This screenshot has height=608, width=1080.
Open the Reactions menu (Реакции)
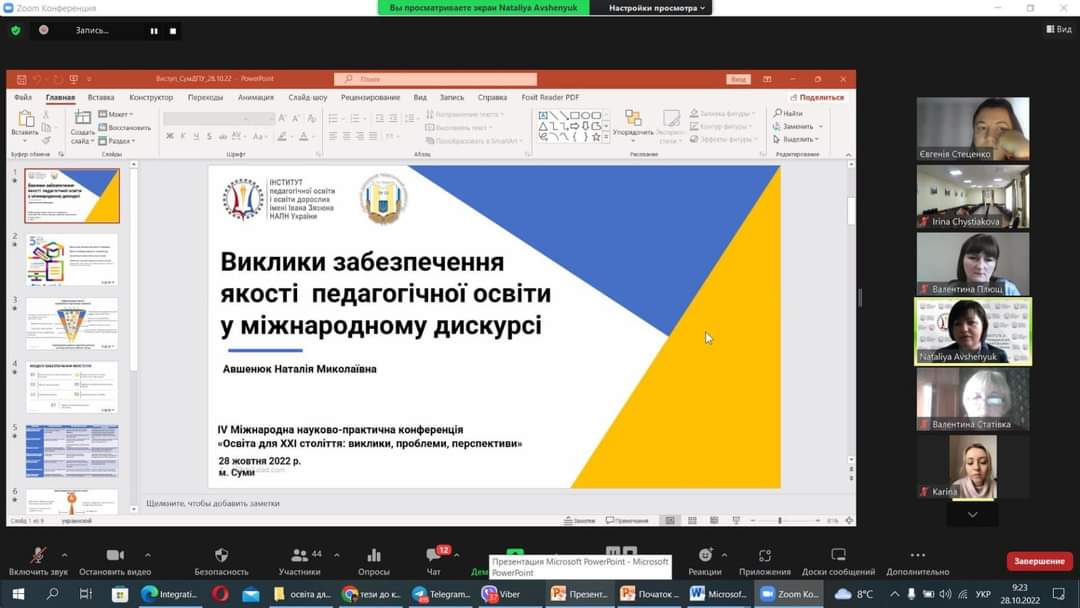tap(705, 556)
